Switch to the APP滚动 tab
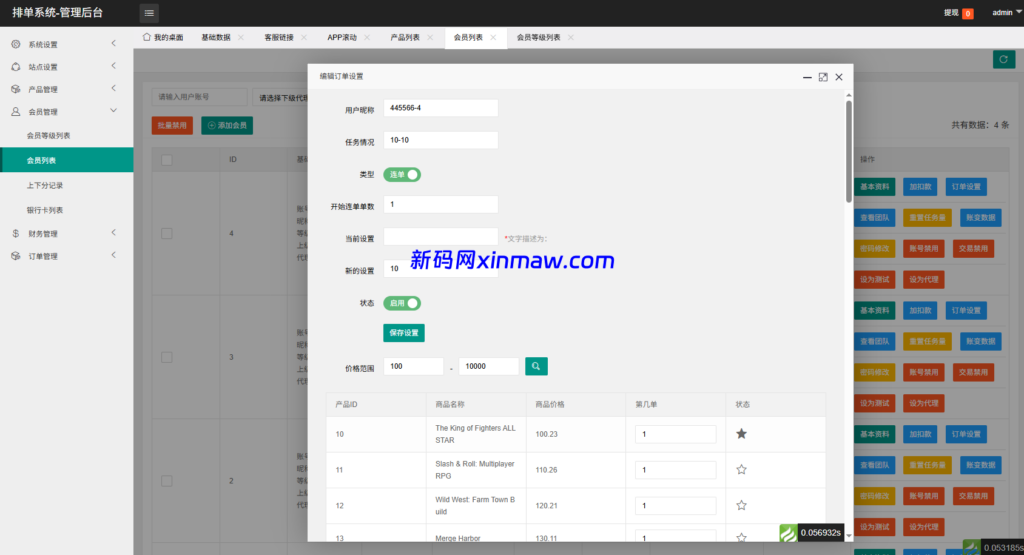 [x=342, y=37]
